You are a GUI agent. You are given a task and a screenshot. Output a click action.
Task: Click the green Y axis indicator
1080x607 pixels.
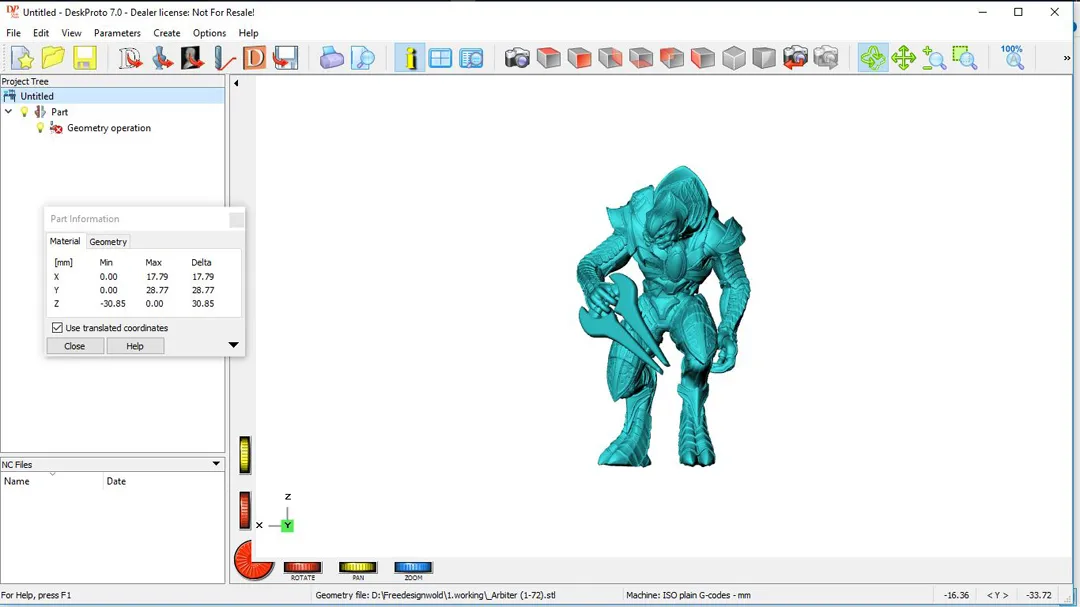pyautogui.click(x=287, y=526)
